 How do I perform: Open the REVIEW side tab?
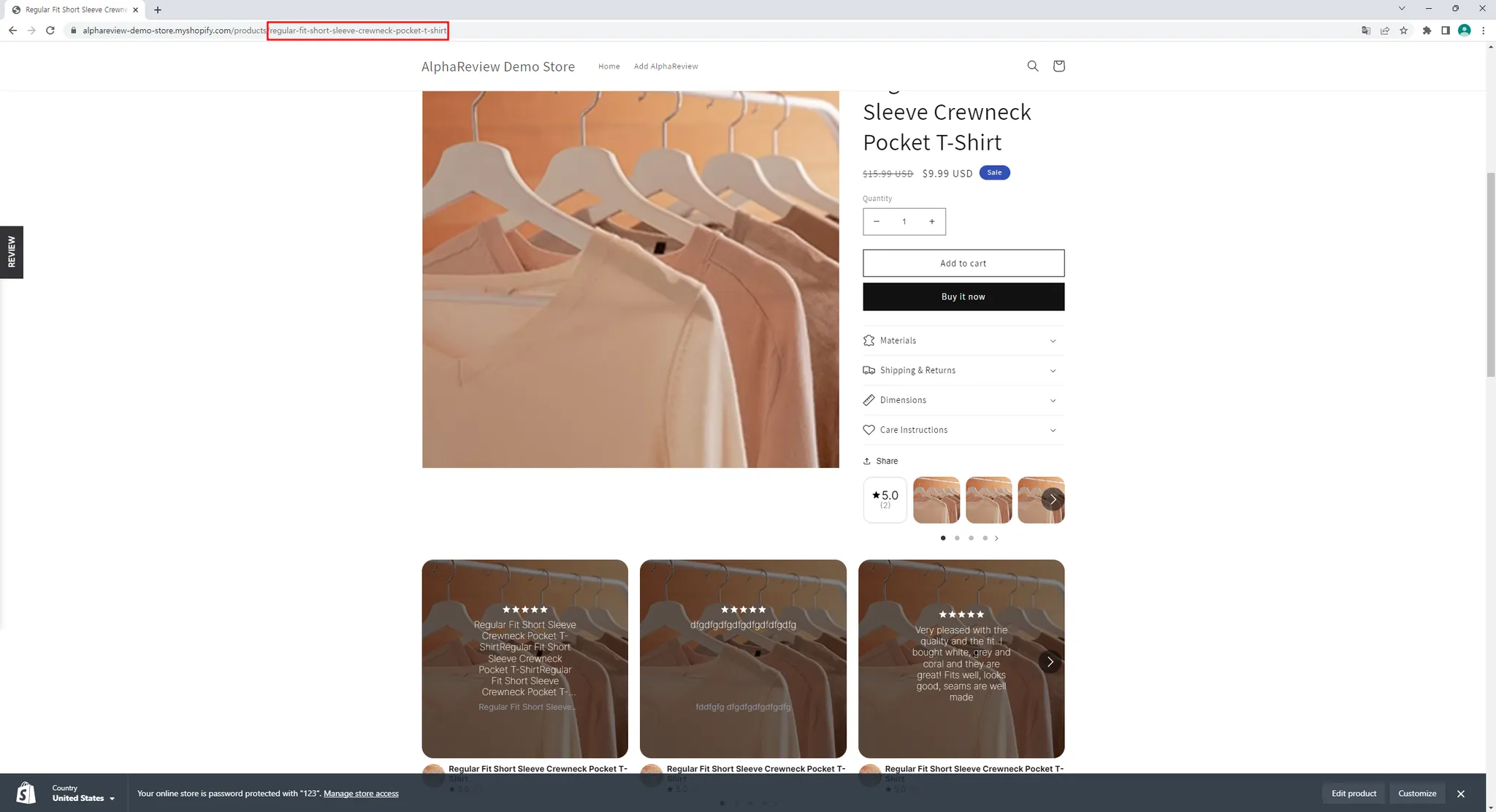click(x=12, y=252)
